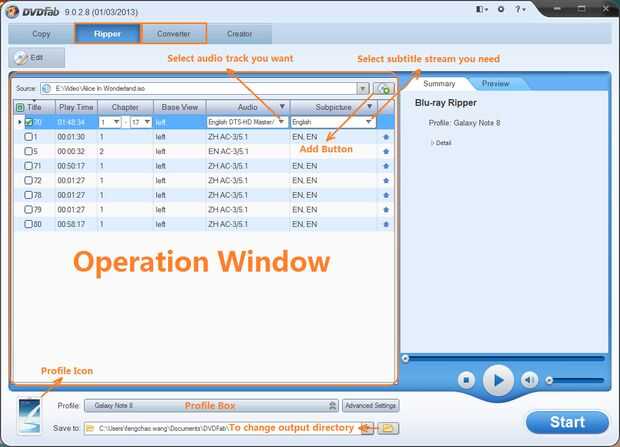Image resolution: width=620 pixels, height=447 pixels.
Task: Click the preview seek bar handle
Action: pos(405,358)
